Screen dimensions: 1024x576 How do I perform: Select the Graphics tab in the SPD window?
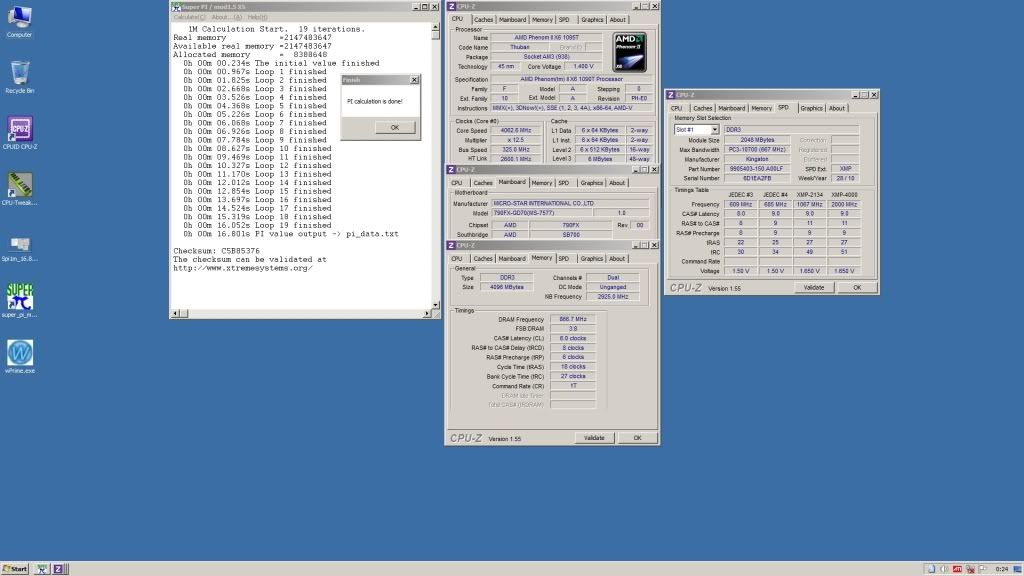(x=811, y=108)
